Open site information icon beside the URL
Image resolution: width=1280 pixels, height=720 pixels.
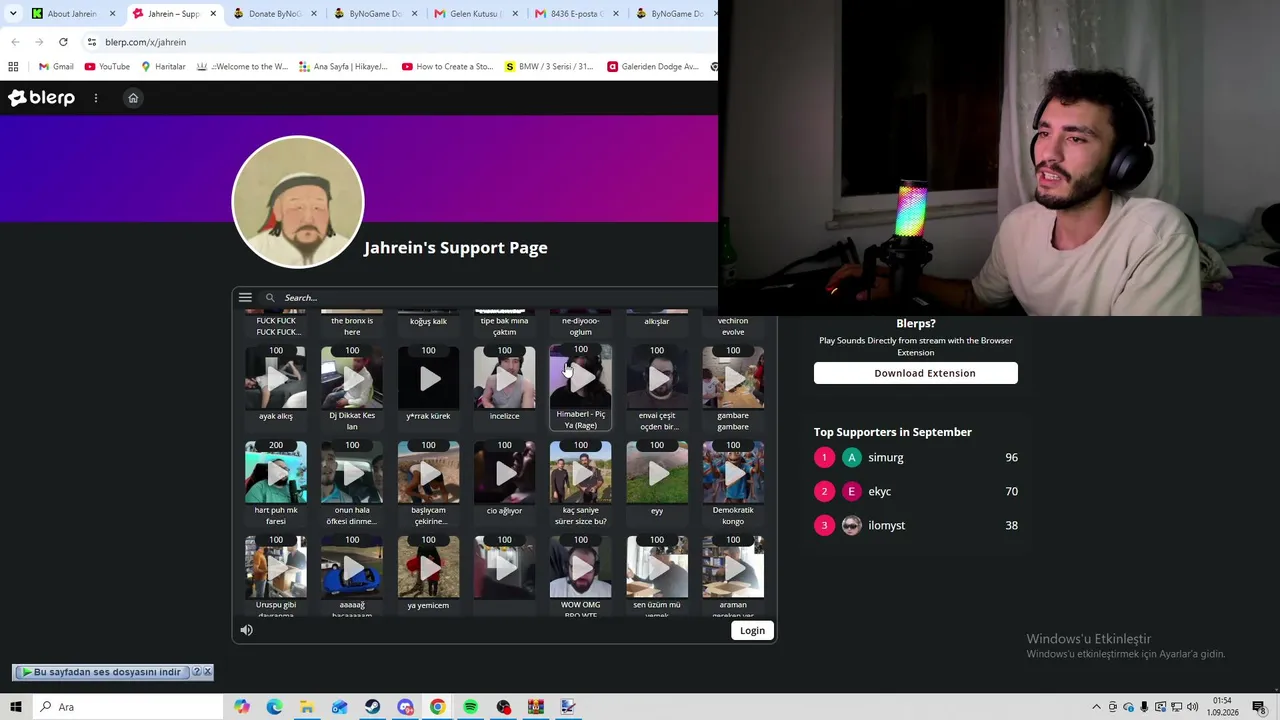[91, 42]
